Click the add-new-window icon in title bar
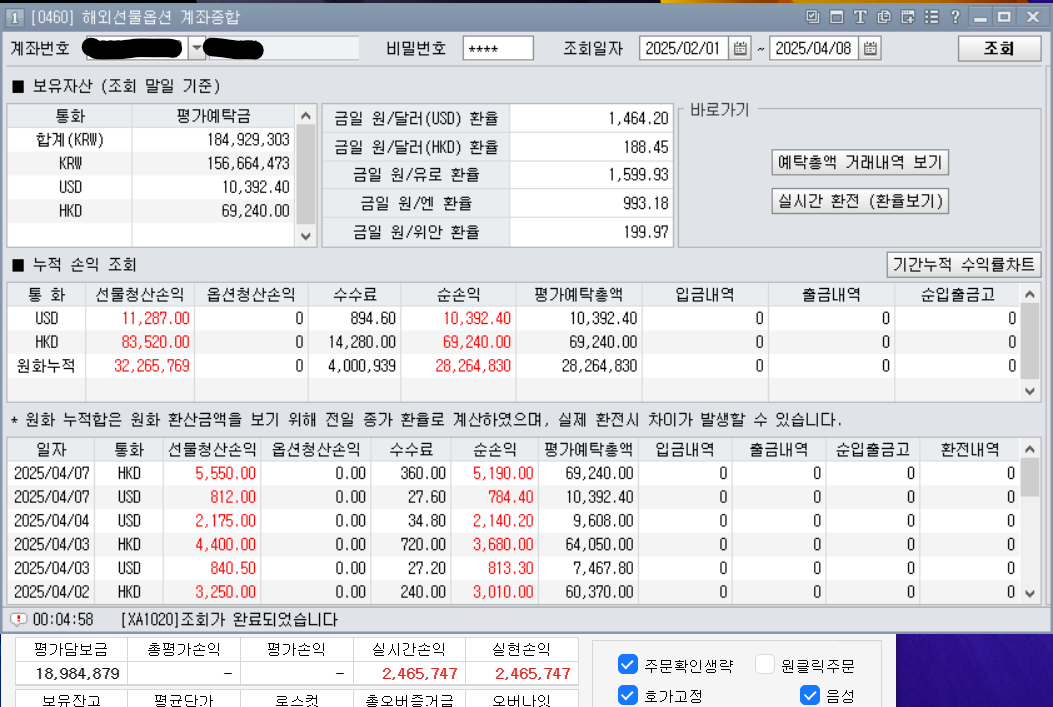The height and width of the screenshot is (707, 1053). click(908, 17)
